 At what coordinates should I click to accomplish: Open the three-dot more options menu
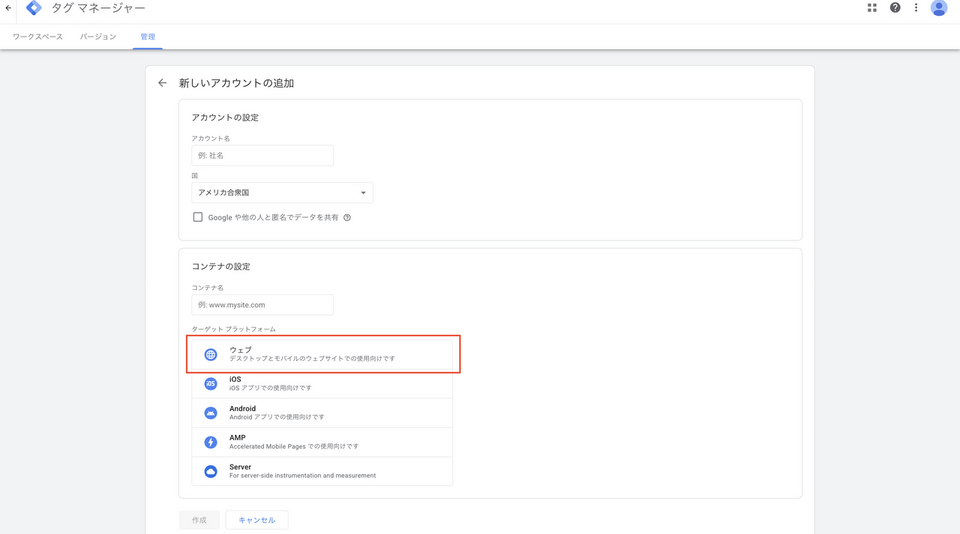(x=916, y=8)
